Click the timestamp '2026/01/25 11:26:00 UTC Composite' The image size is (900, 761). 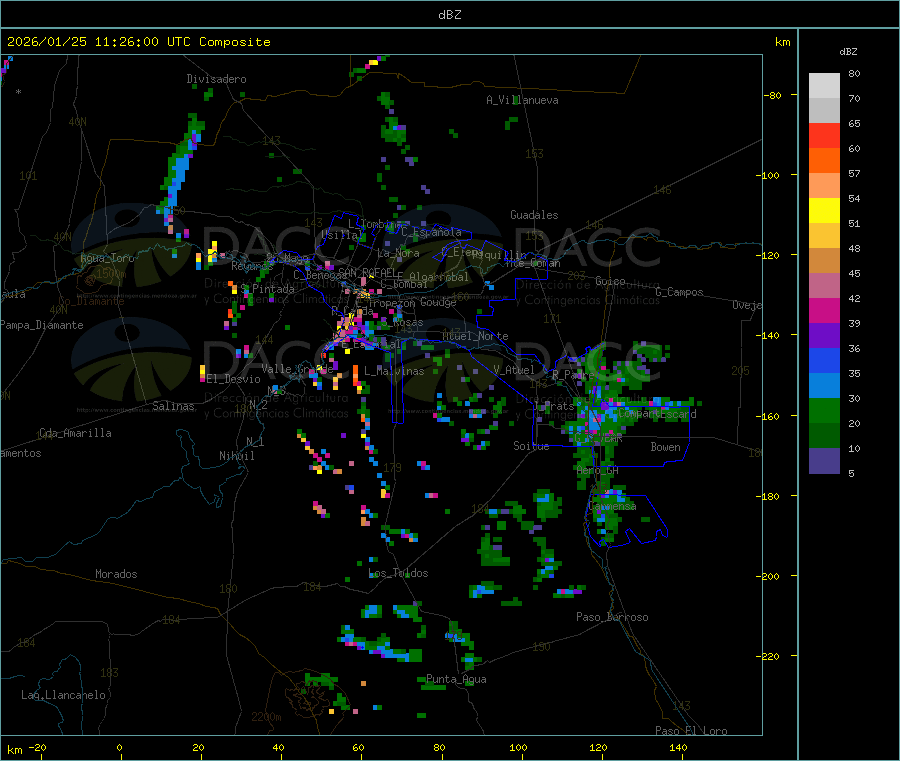tap(138, 42)
